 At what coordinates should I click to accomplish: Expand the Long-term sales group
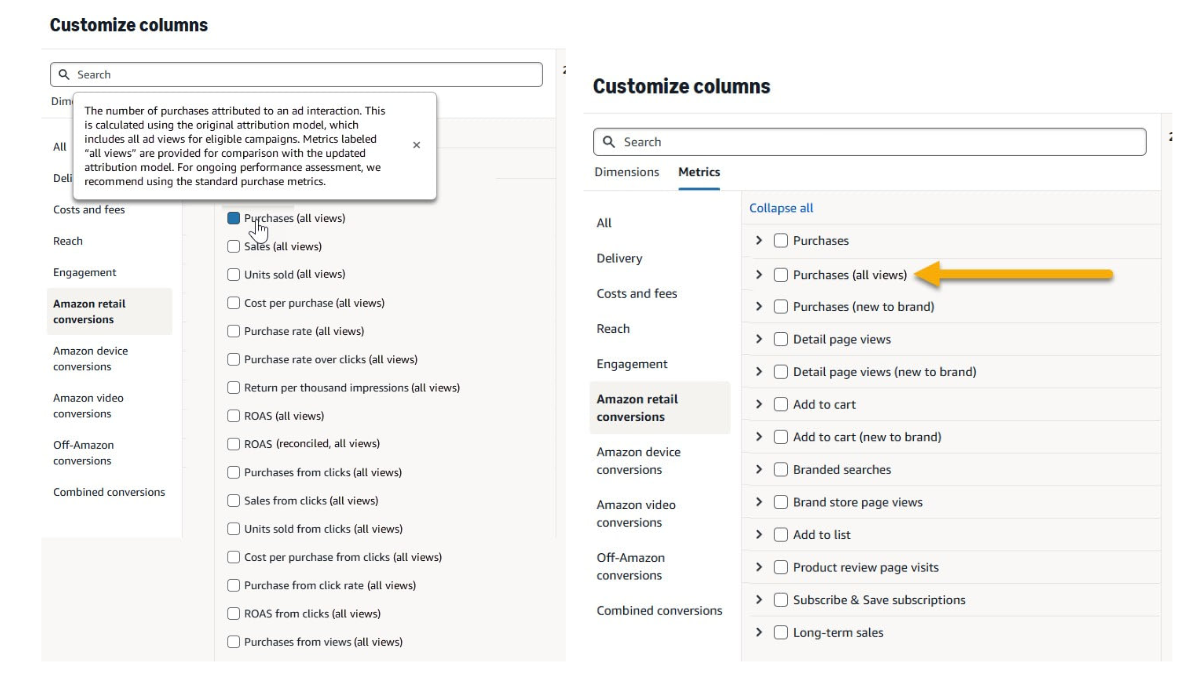(759, 632)
